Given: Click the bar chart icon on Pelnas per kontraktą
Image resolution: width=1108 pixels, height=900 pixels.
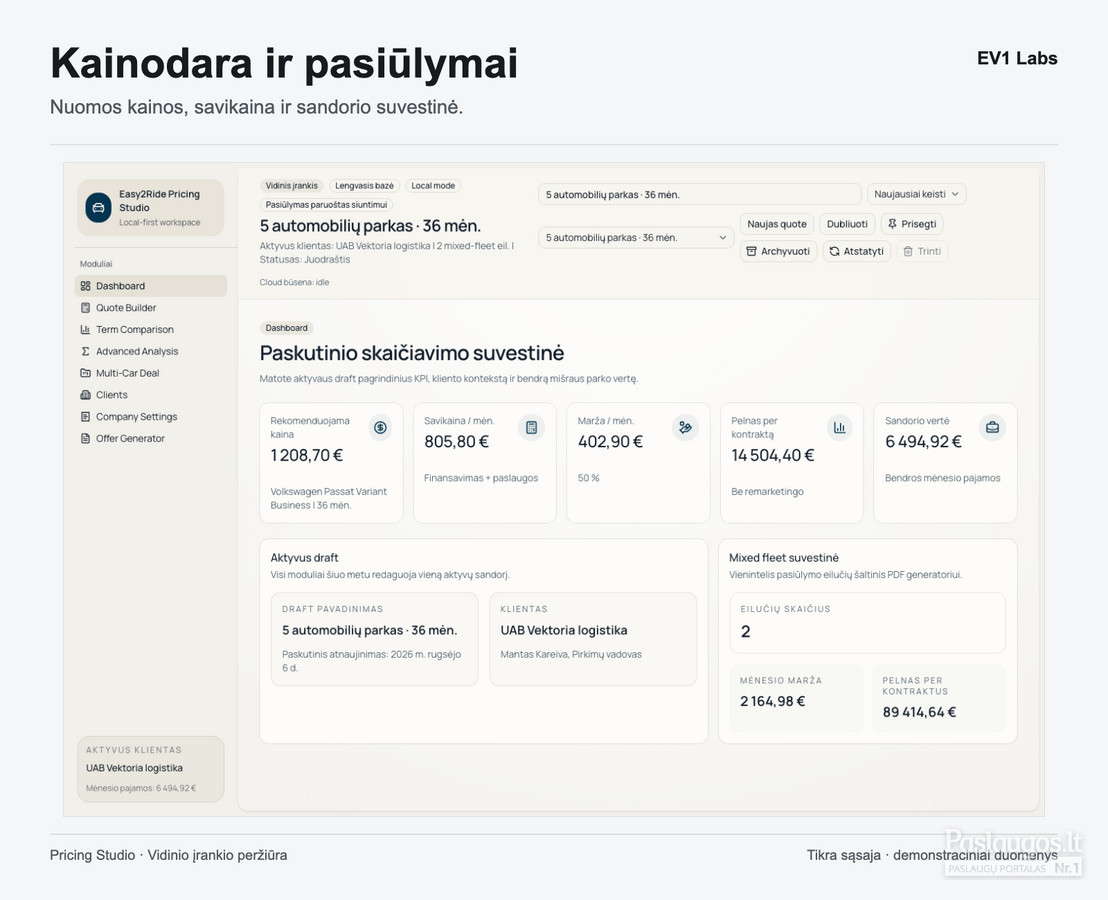Looking at the screenshot, I should point(839,427).
